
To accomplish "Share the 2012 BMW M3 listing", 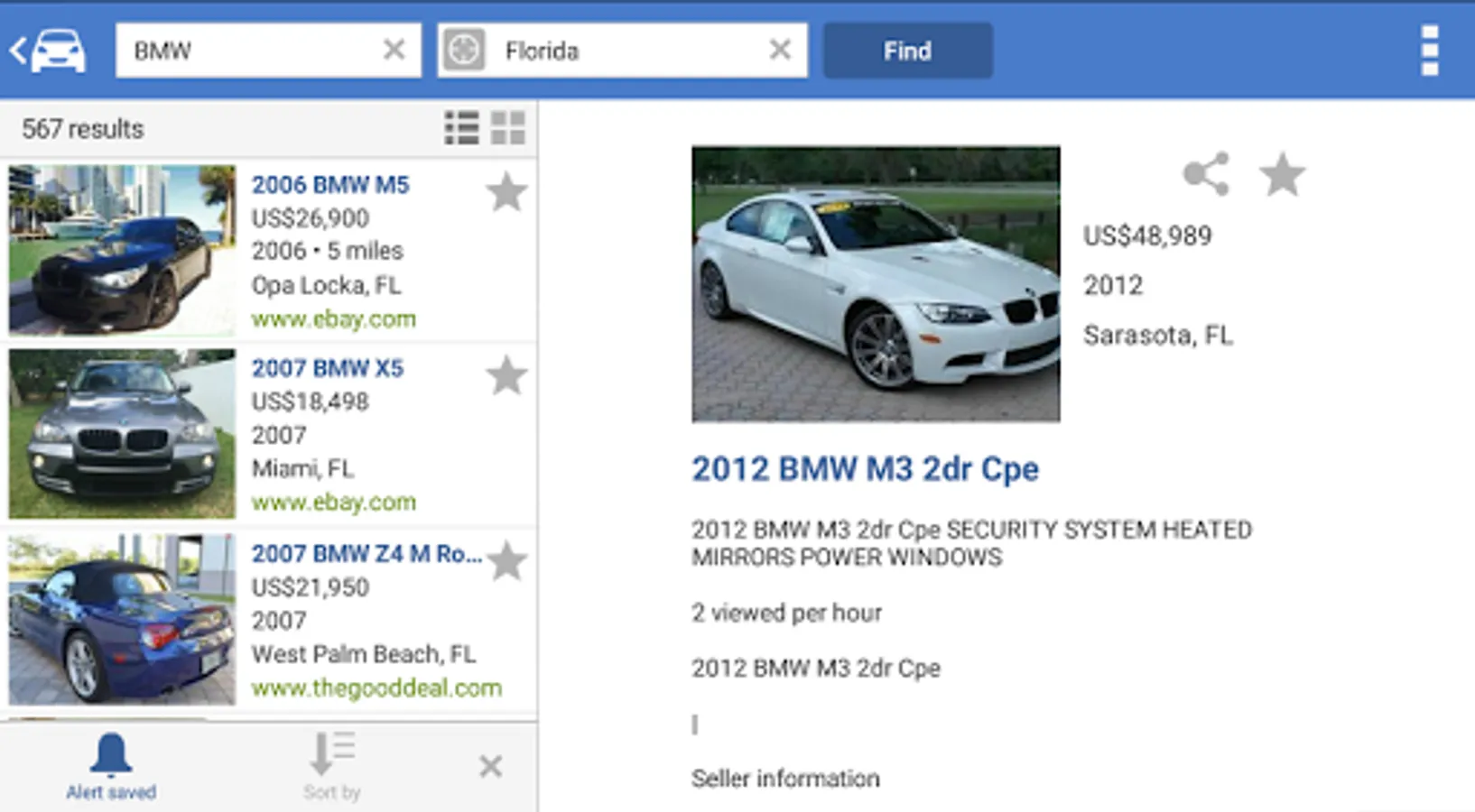I will point(1207,173).
